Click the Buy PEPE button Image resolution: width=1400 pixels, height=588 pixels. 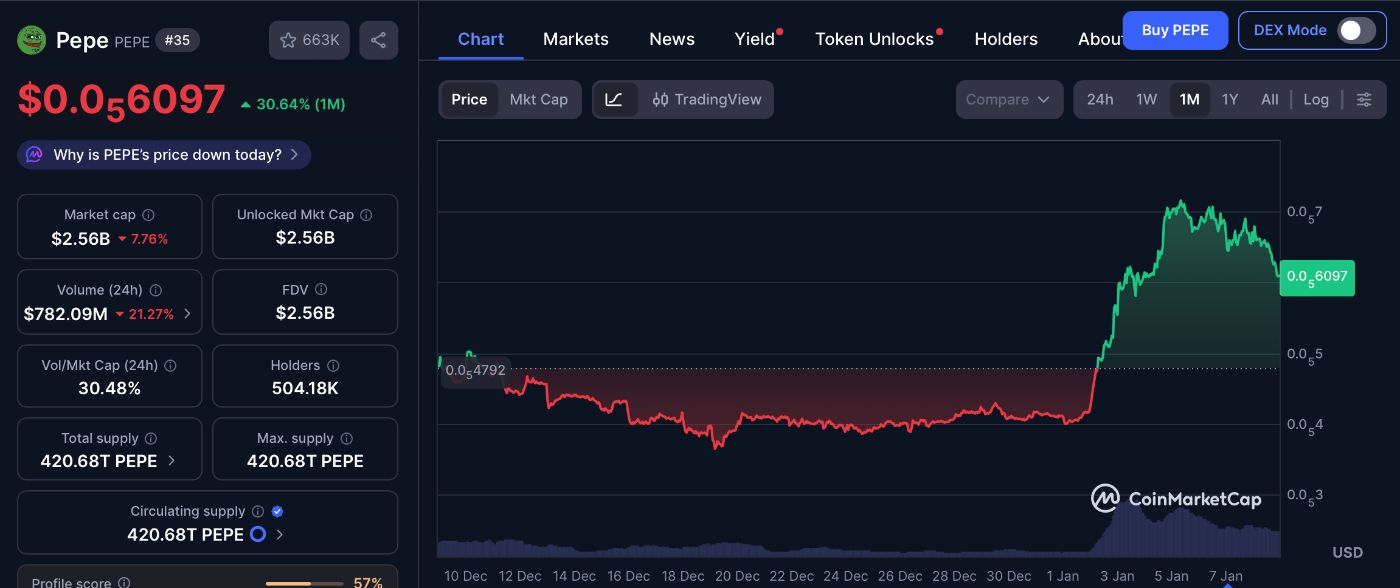click(1175, 30)
